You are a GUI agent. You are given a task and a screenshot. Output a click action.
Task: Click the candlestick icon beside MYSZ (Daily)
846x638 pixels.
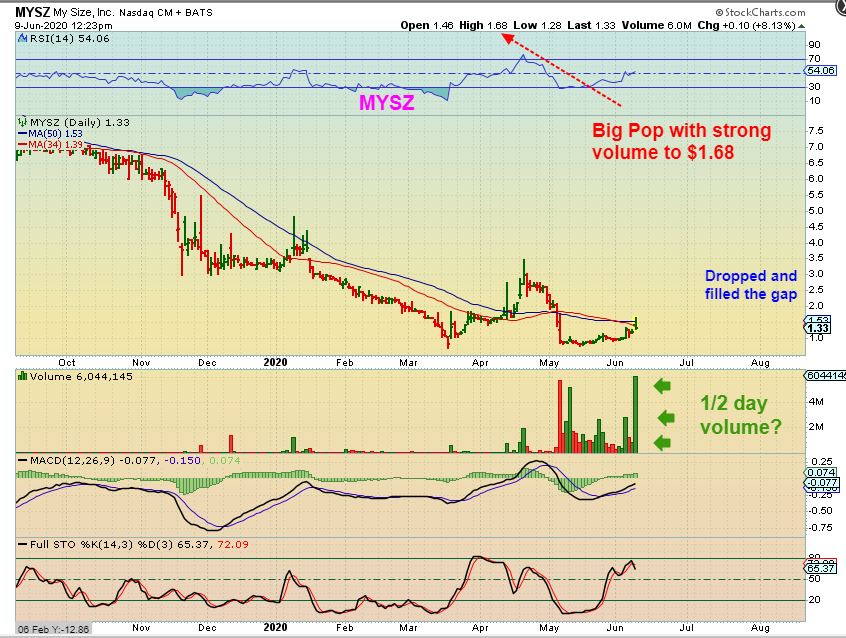[x=23, y=122]
